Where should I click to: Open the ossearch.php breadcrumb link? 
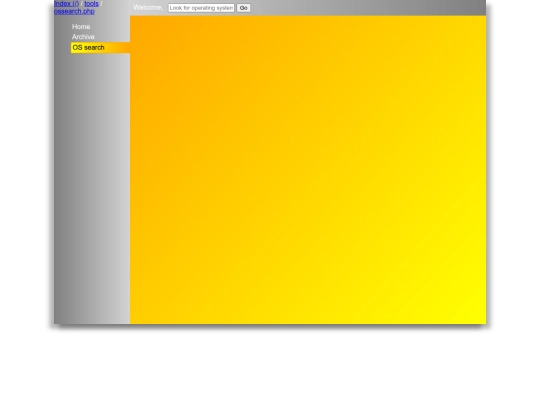tap(74, 11)
